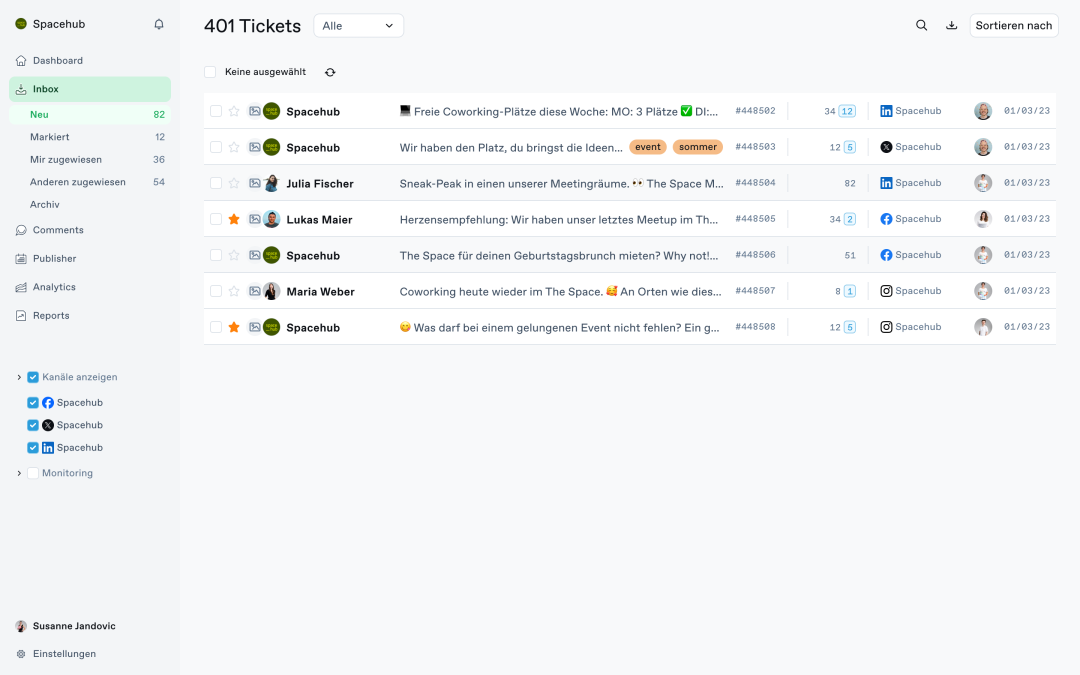Image resolution: width=1080 pixels, height=675 pixels.
Task: Click the notification bell icon
Action: (x=158, y=24)
